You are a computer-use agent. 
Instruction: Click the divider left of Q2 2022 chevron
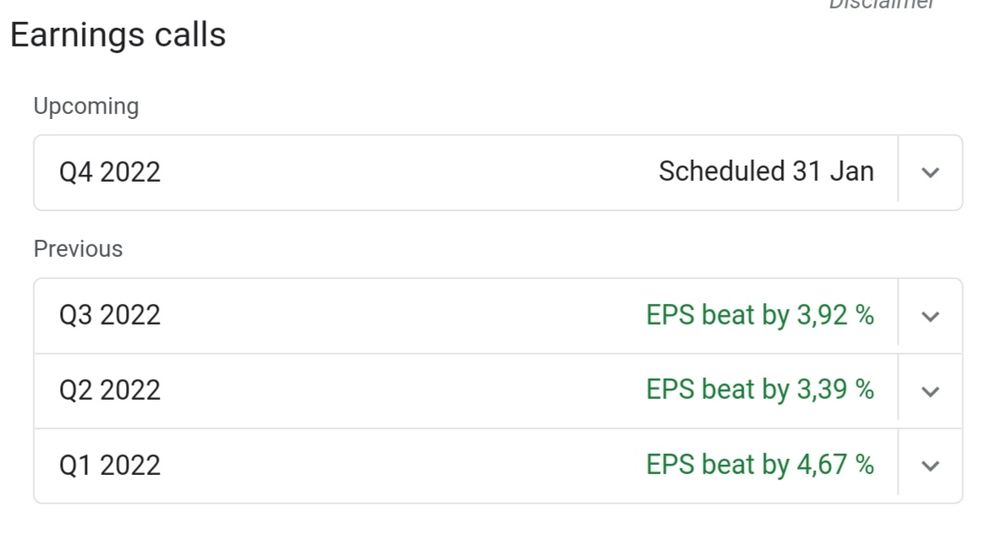[x=898, y=390]
